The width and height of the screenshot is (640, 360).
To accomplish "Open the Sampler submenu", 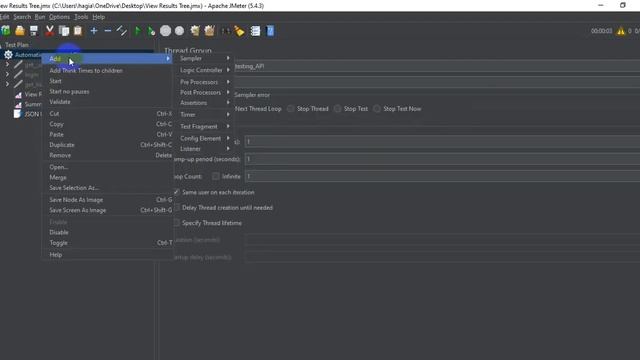I will tap(204, 58).
